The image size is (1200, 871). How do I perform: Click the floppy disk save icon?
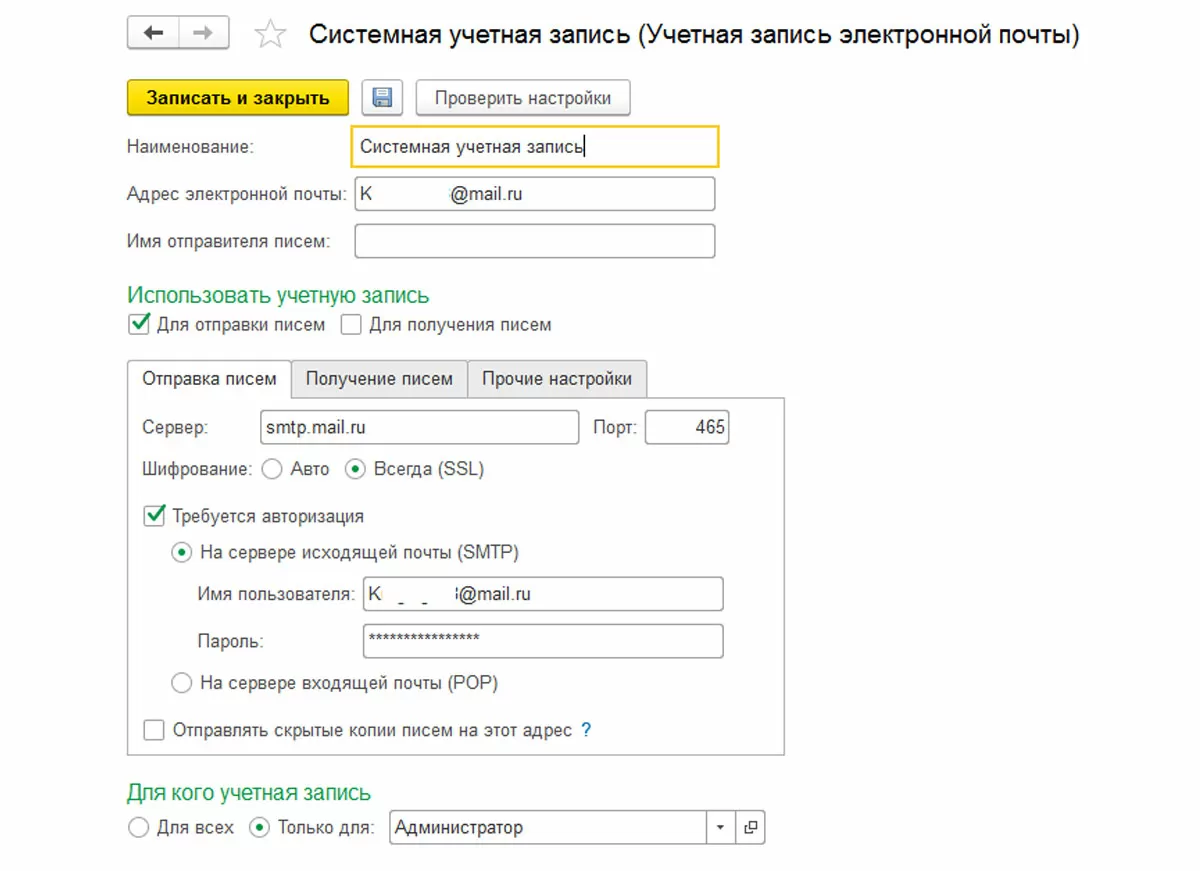[x=382, y=98]
